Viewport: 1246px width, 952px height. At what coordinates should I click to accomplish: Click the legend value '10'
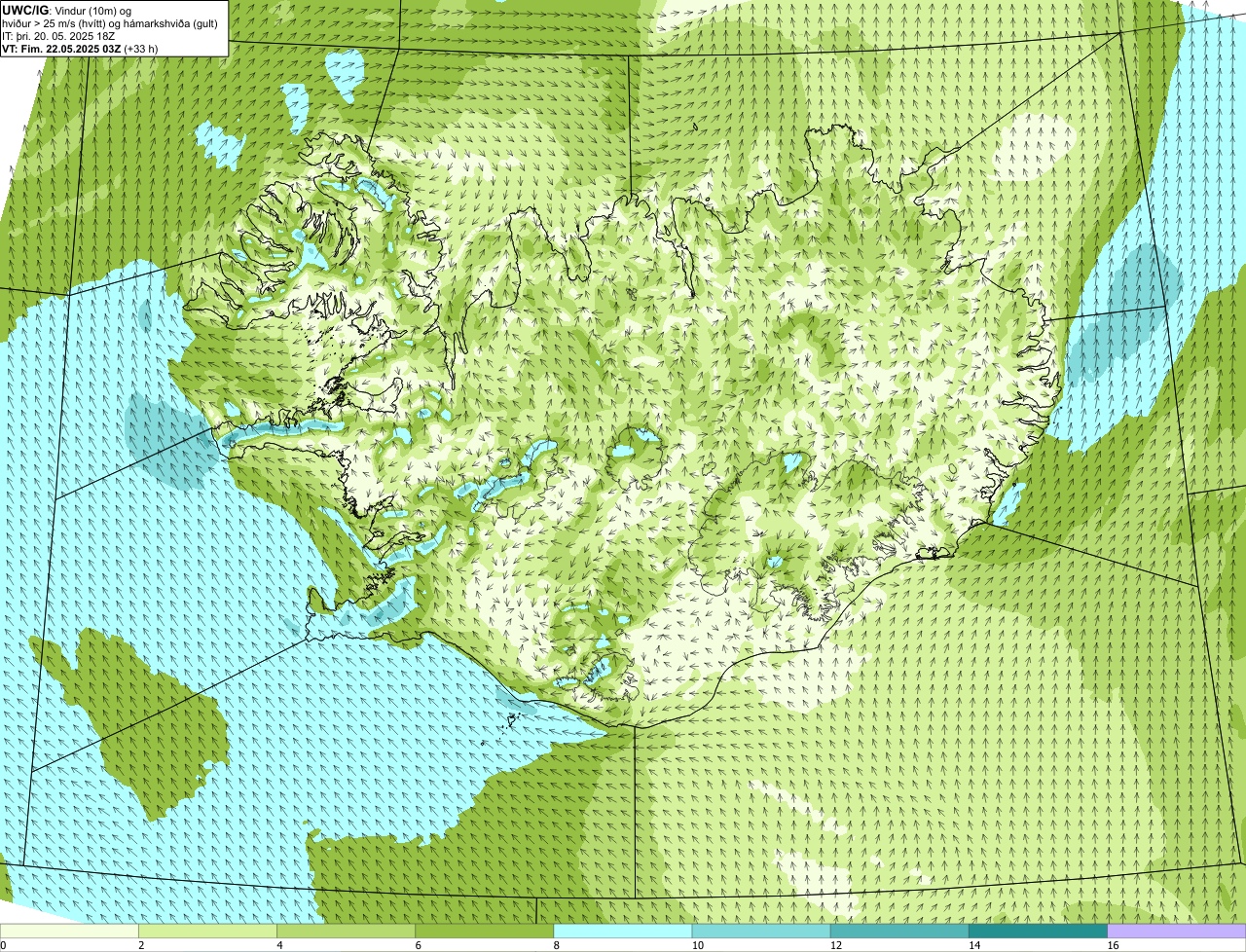tap(697, 945)
